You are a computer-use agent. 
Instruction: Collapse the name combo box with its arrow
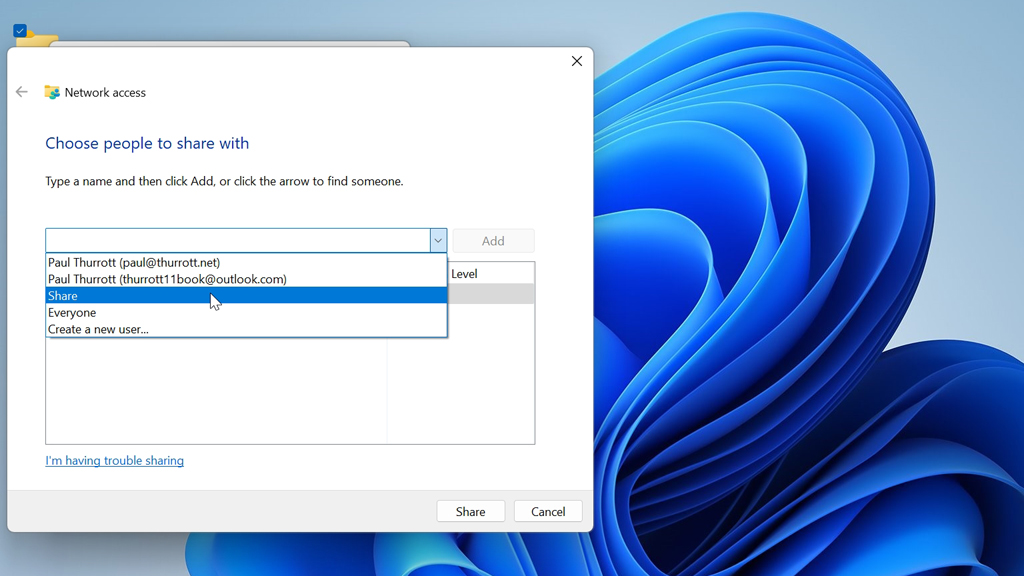pyautogui.click(x=438, y=241)
